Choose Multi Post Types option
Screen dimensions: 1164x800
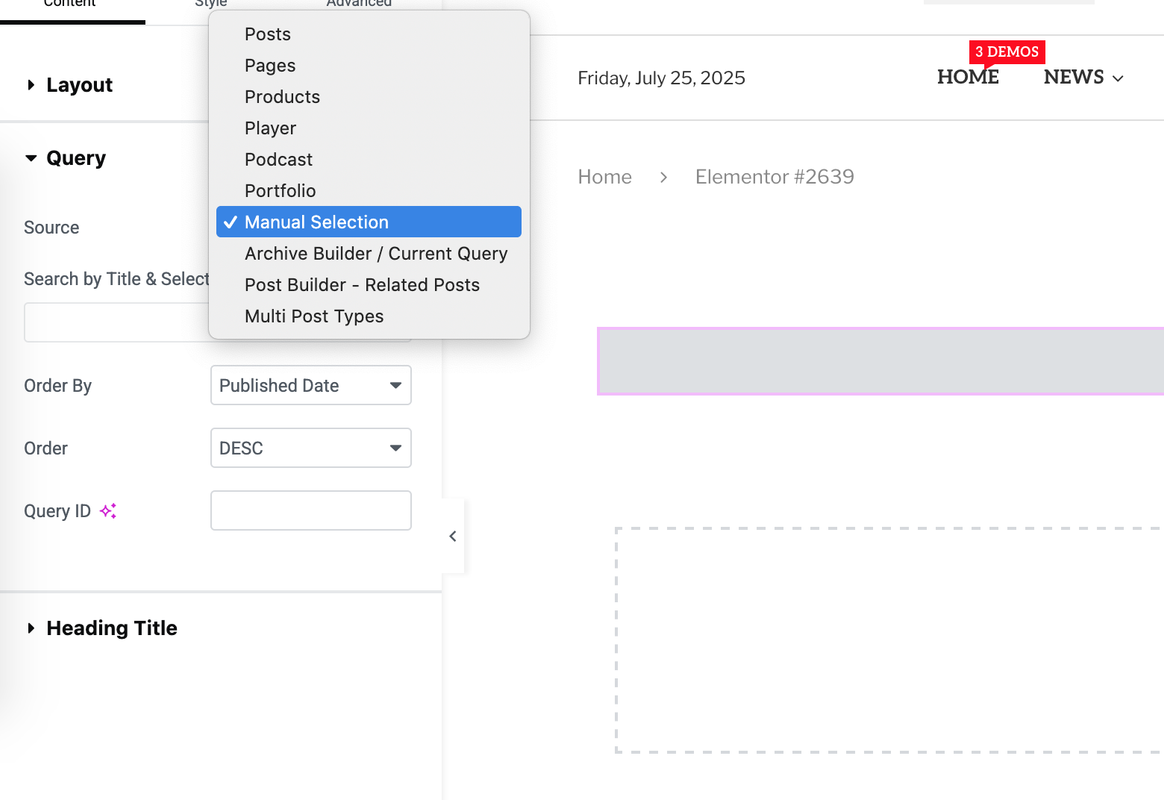[x=368, y=316]
